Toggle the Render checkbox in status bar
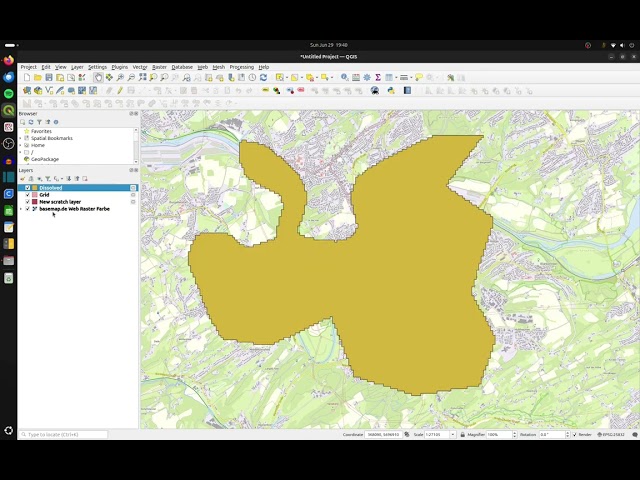 coord(575,435)
